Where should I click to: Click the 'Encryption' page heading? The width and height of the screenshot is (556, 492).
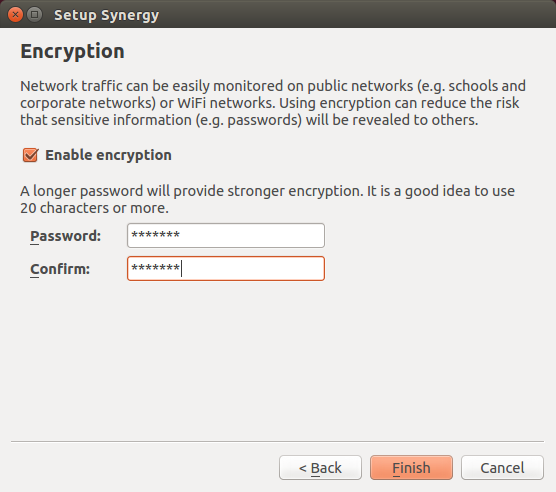click(x=72, y=51)
